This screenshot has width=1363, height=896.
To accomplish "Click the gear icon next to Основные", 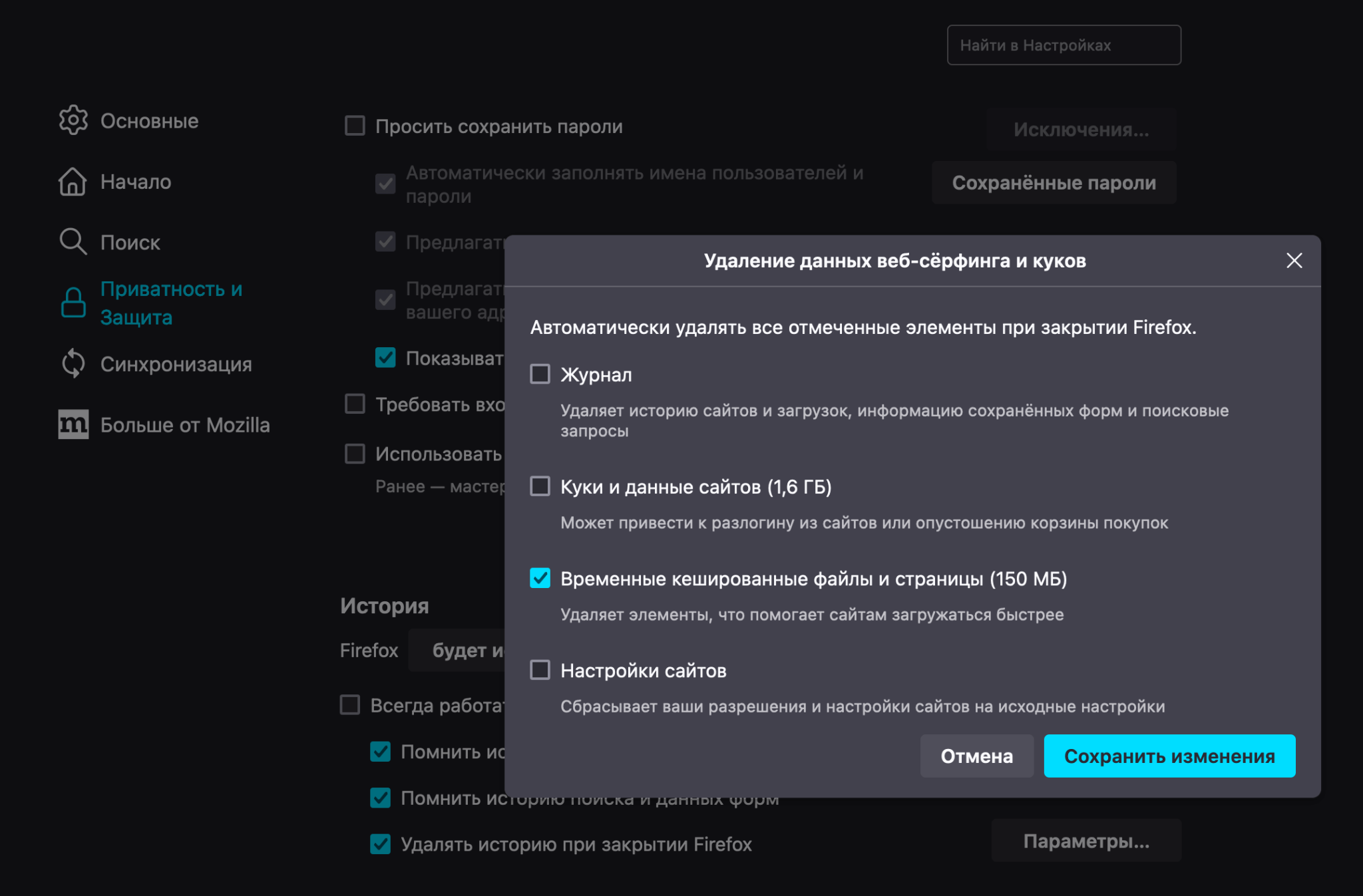I will point(73,120).
